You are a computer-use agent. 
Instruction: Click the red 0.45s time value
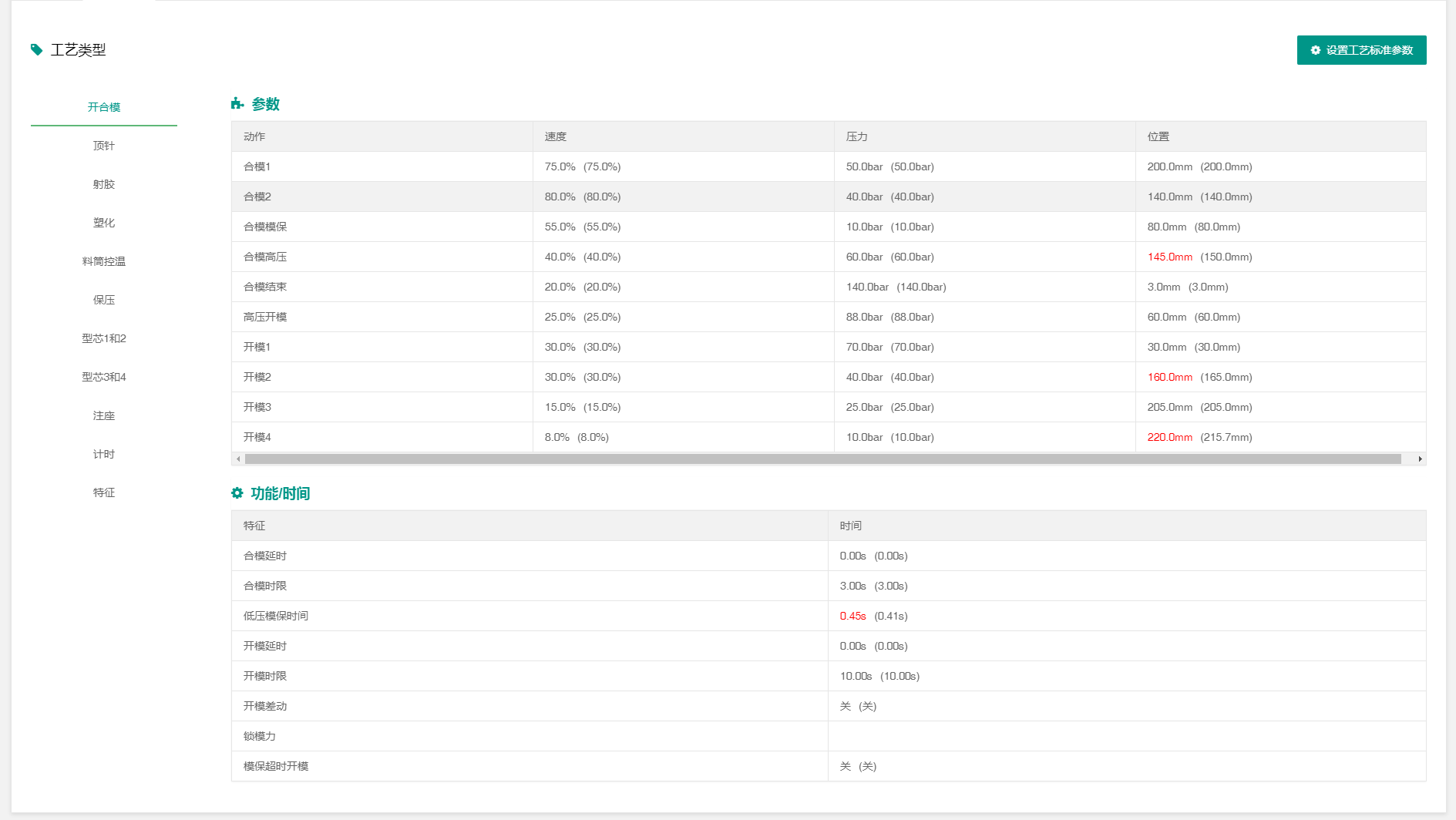pos(852,616)
